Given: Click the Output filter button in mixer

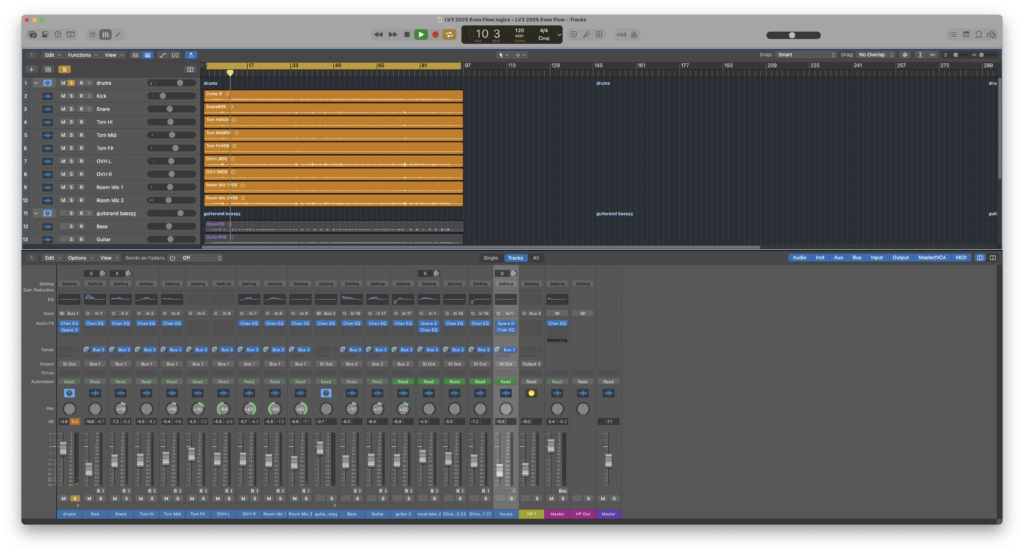Looking at the screenshot, I should point(900,258).
